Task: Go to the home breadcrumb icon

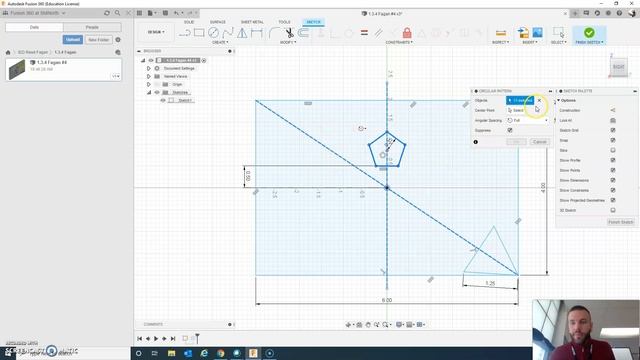Action: (8, 52)
